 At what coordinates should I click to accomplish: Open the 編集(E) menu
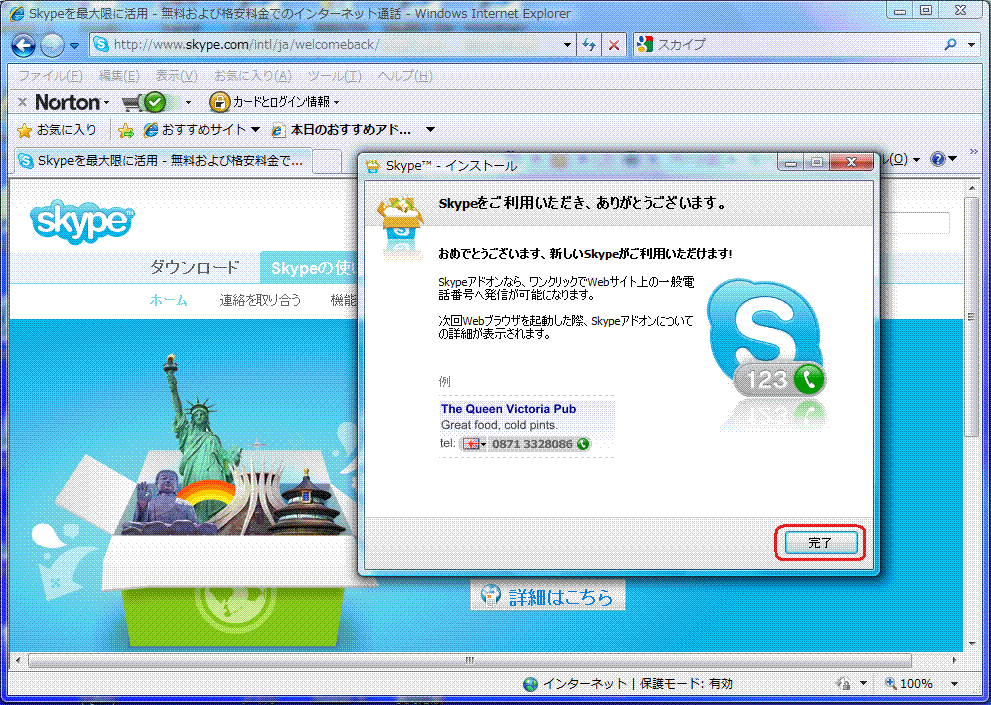[119, 76]
